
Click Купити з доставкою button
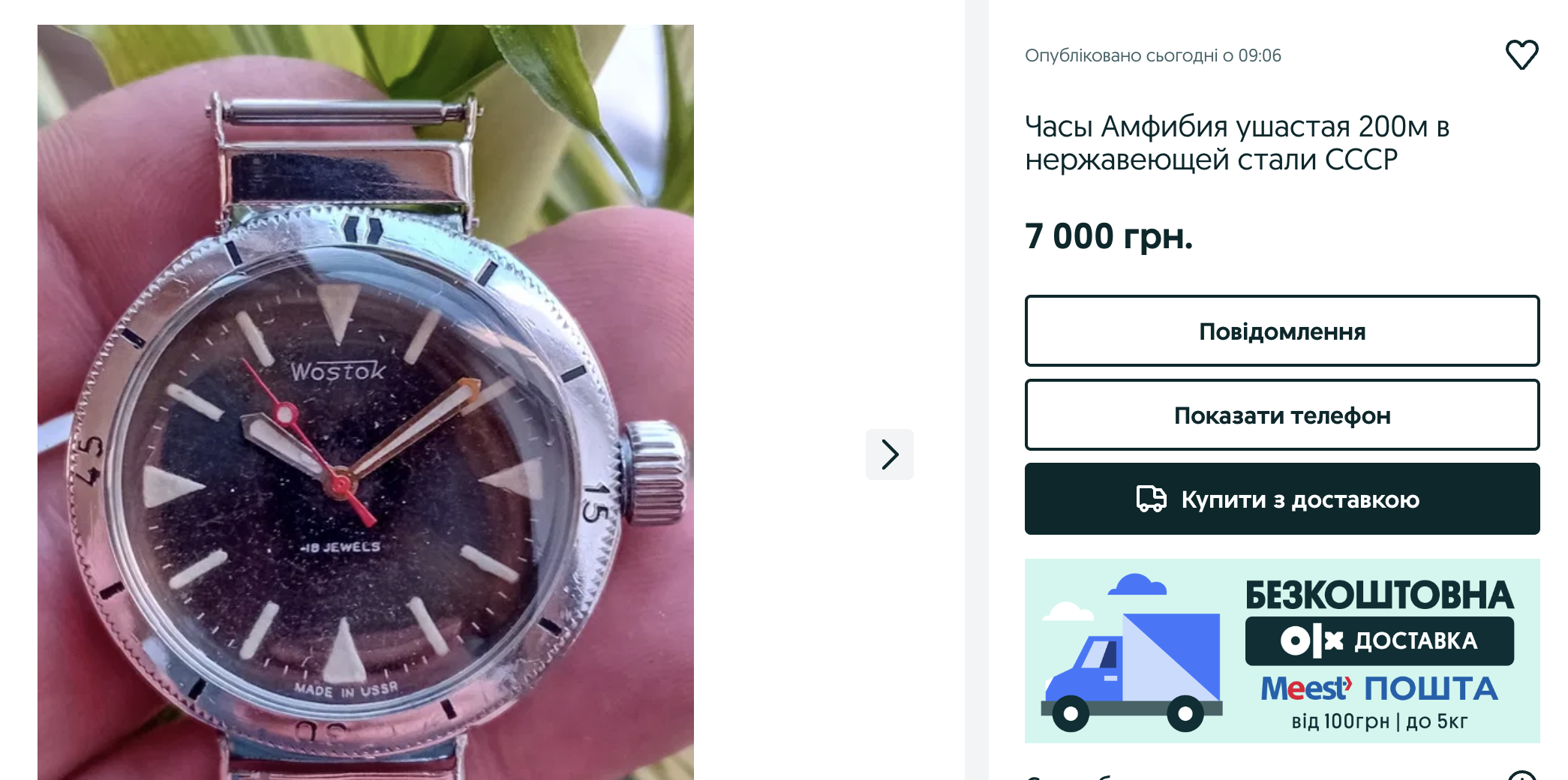(1282, 499)
